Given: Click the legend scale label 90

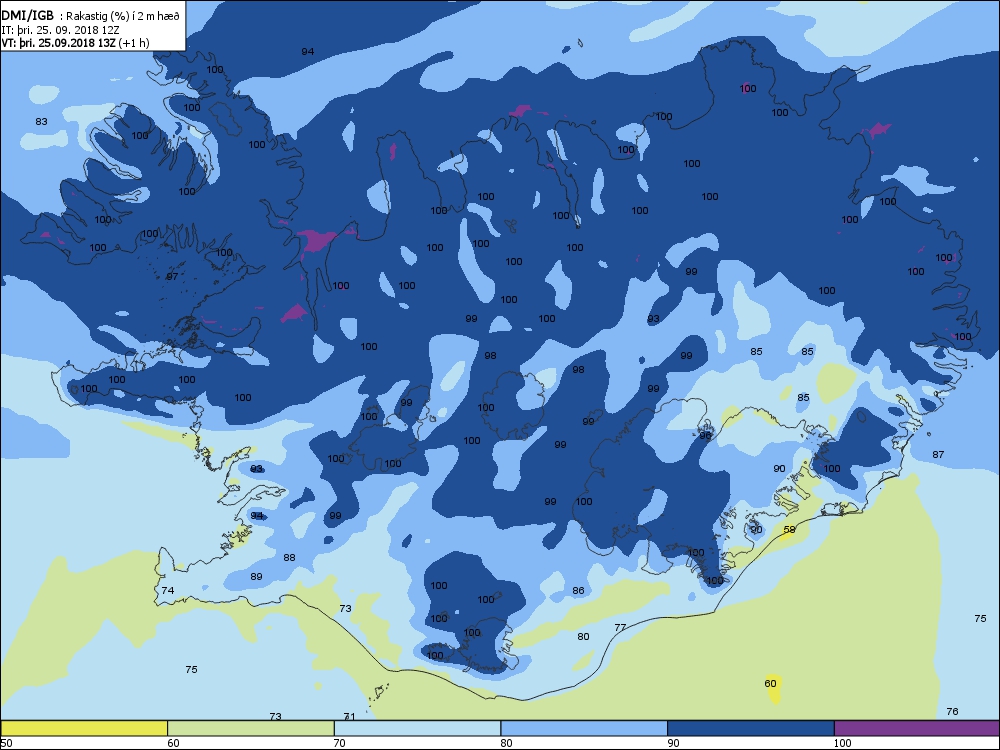Looking at the screenshot, I should click(x=673, y=743).
